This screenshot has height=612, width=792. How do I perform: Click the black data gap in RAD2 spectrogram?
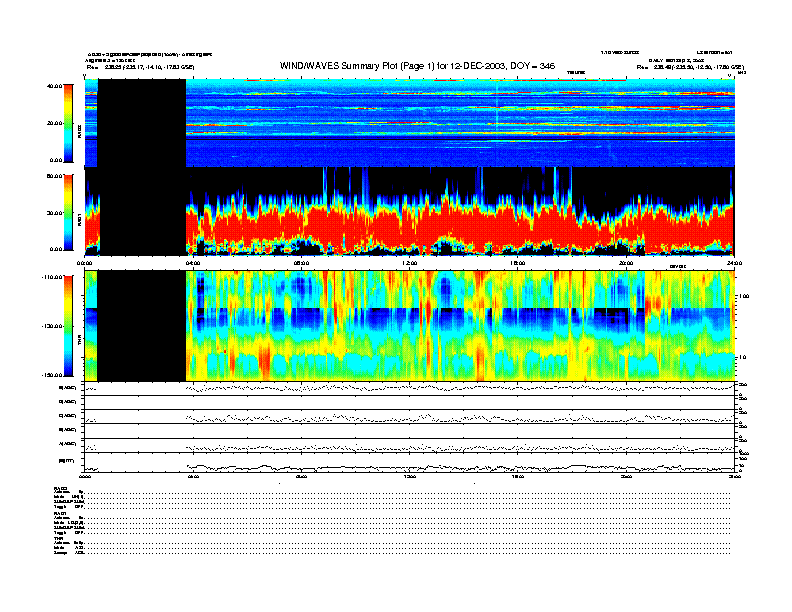(141, 123)
